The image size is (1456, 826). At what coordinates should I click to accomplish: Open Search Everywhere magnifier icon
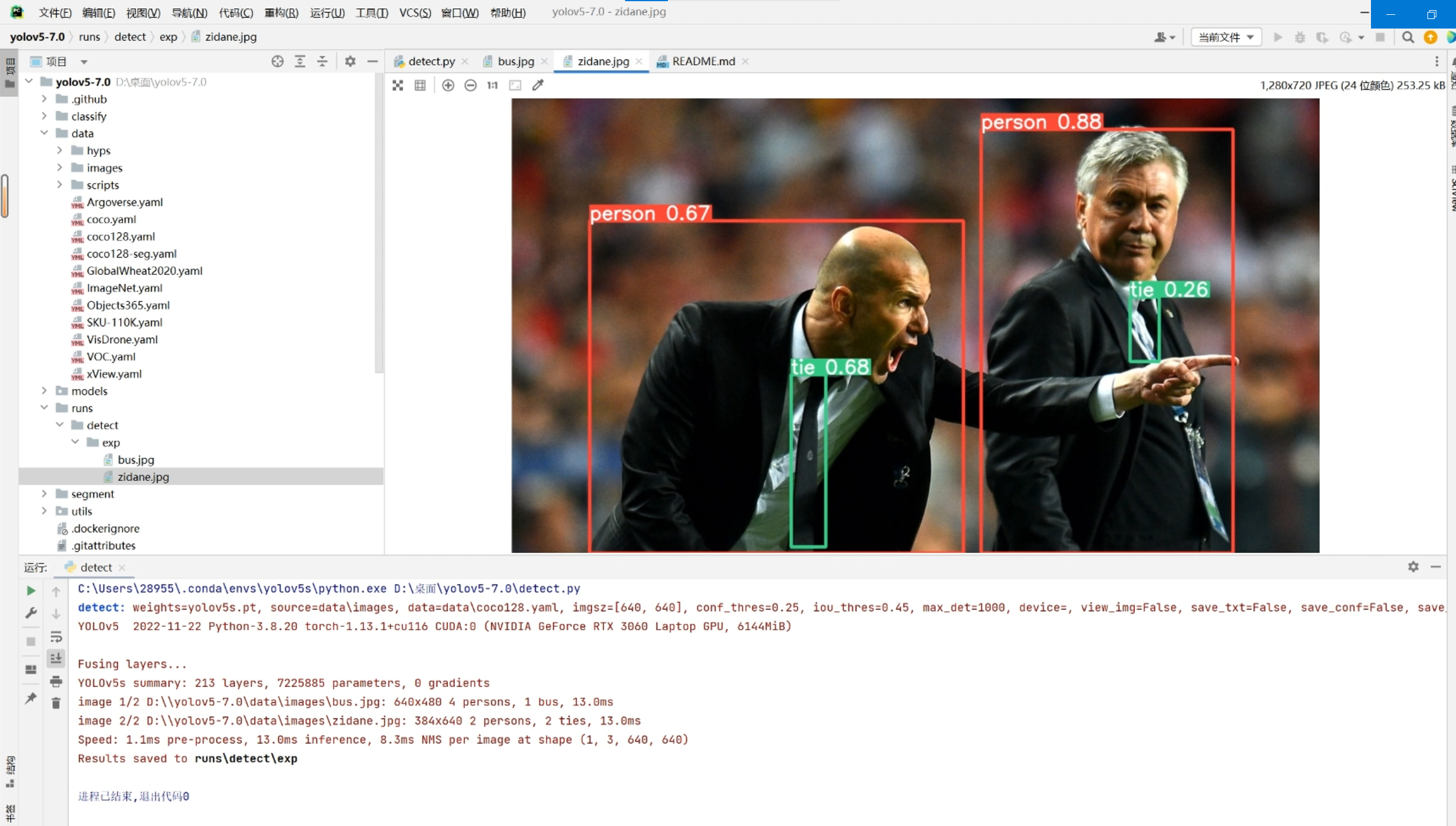pyautogui.click(x=1407, y=37)
